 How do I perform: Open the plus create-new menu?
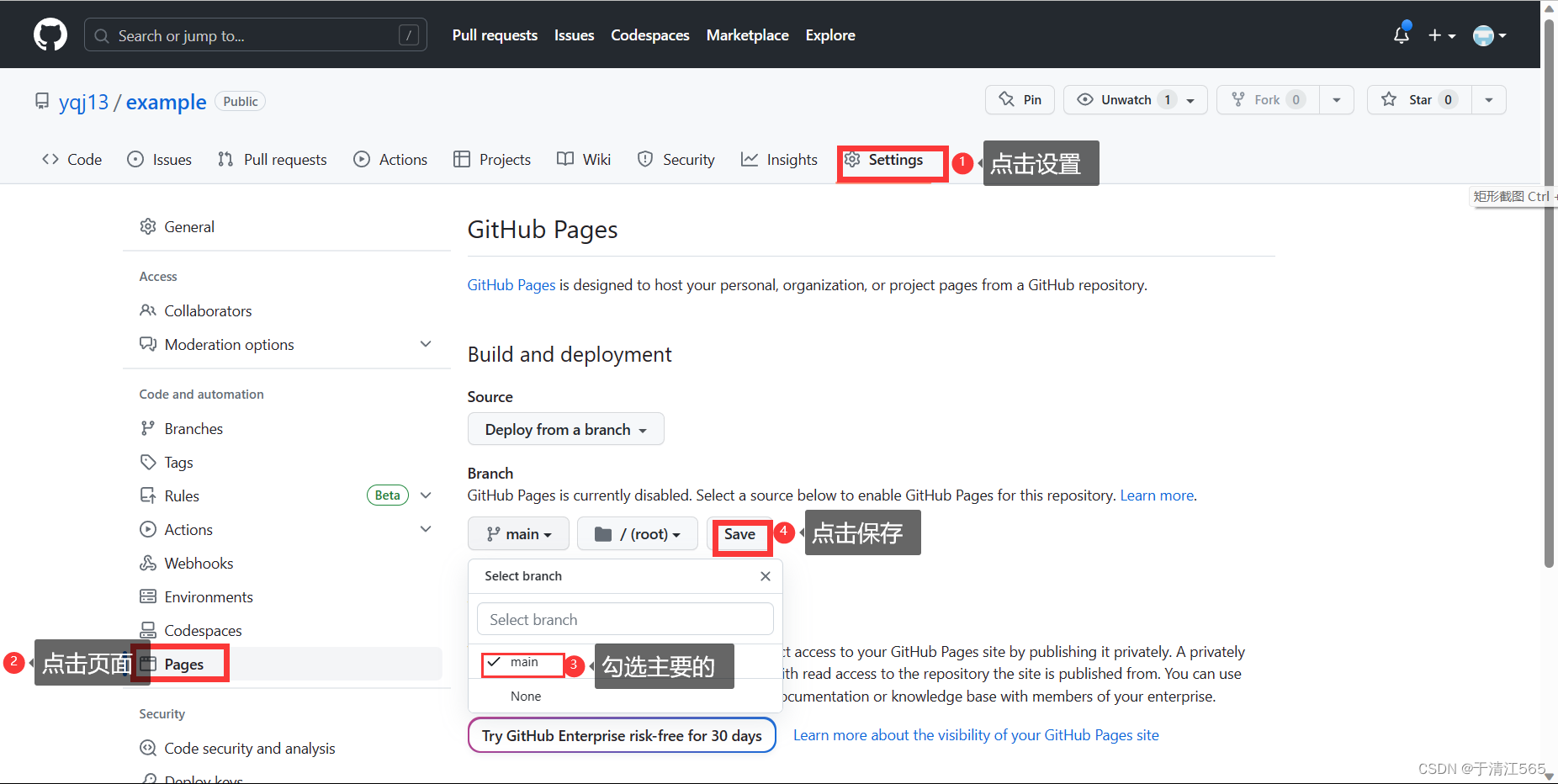tap(1442, 35)
